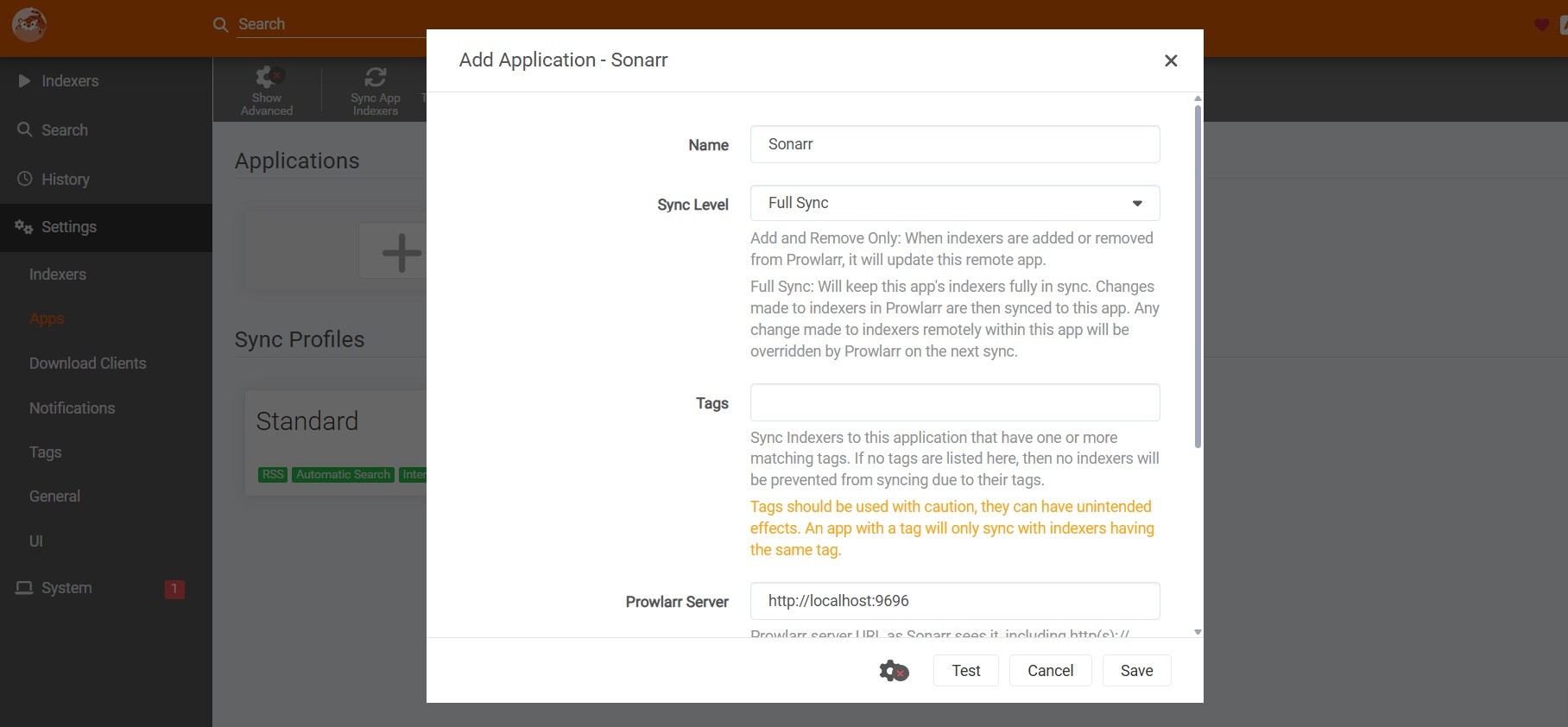The height and width of the screenshot is (727, 1568).
Task: Click the scroll down arrow in dialog
Action: (x=1198, y=632)
